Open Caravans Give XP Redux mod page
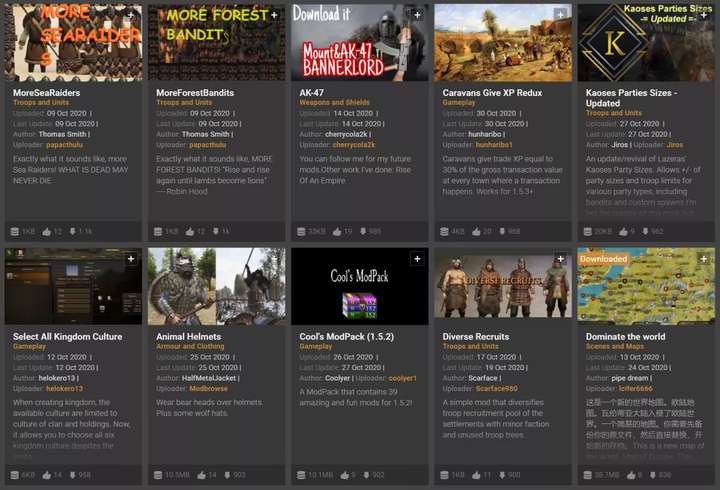Screen dimensions: 720x490 492,93
